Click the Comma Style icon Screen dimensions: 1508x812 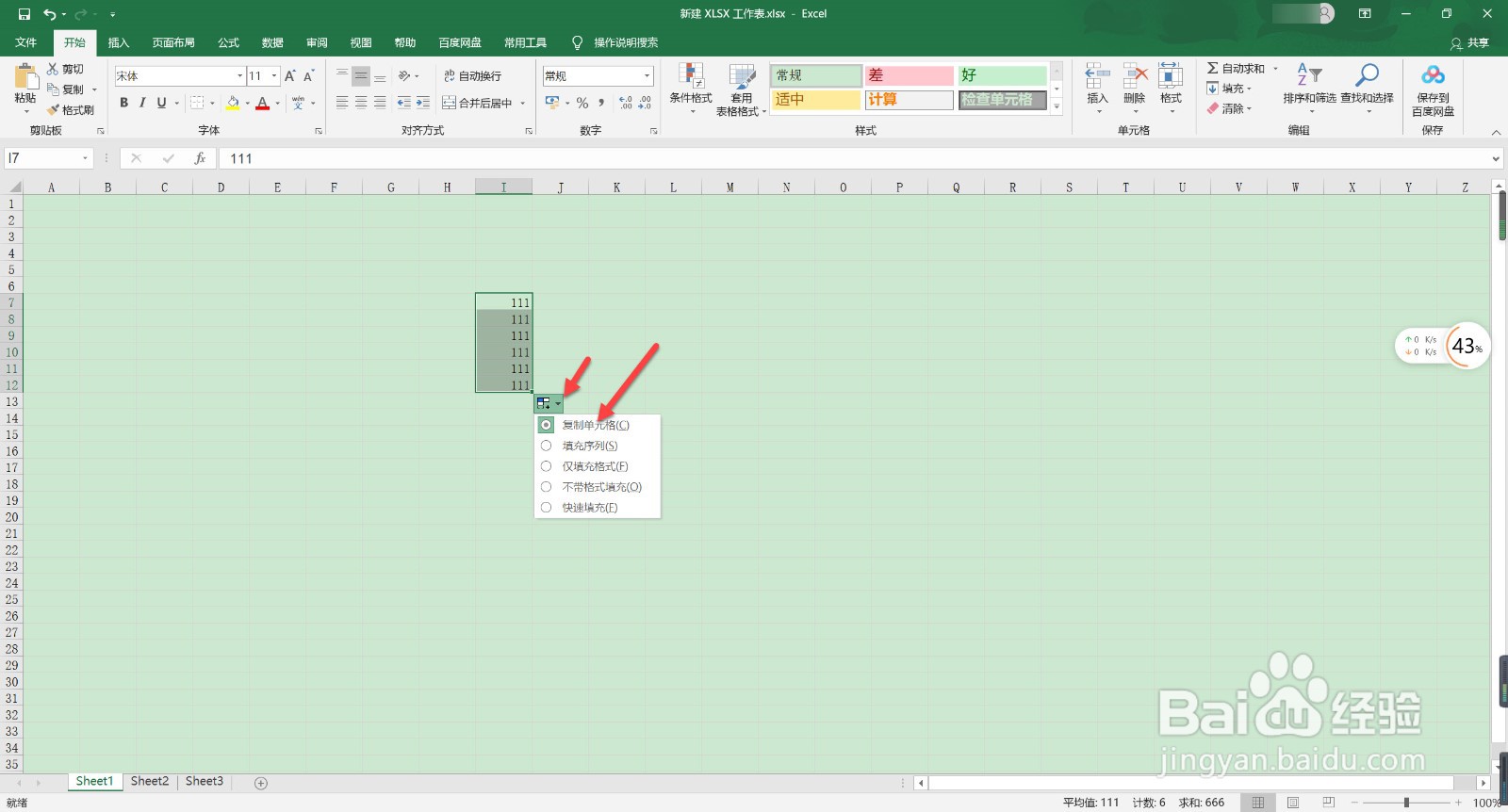pos(600,103)
